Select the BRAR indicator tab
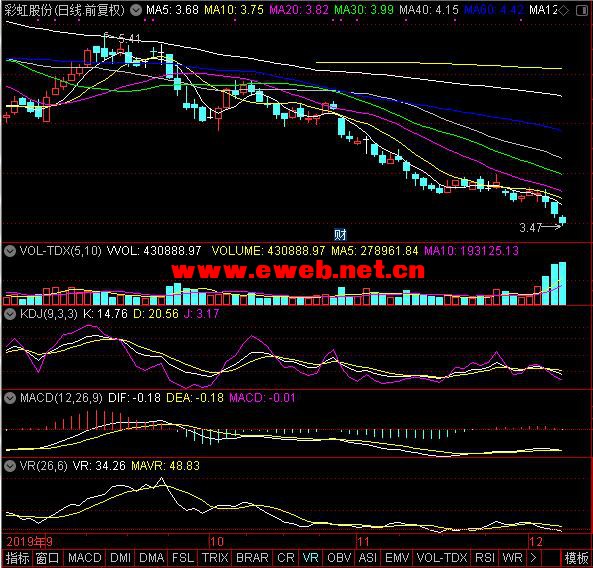 pos(252,558)
